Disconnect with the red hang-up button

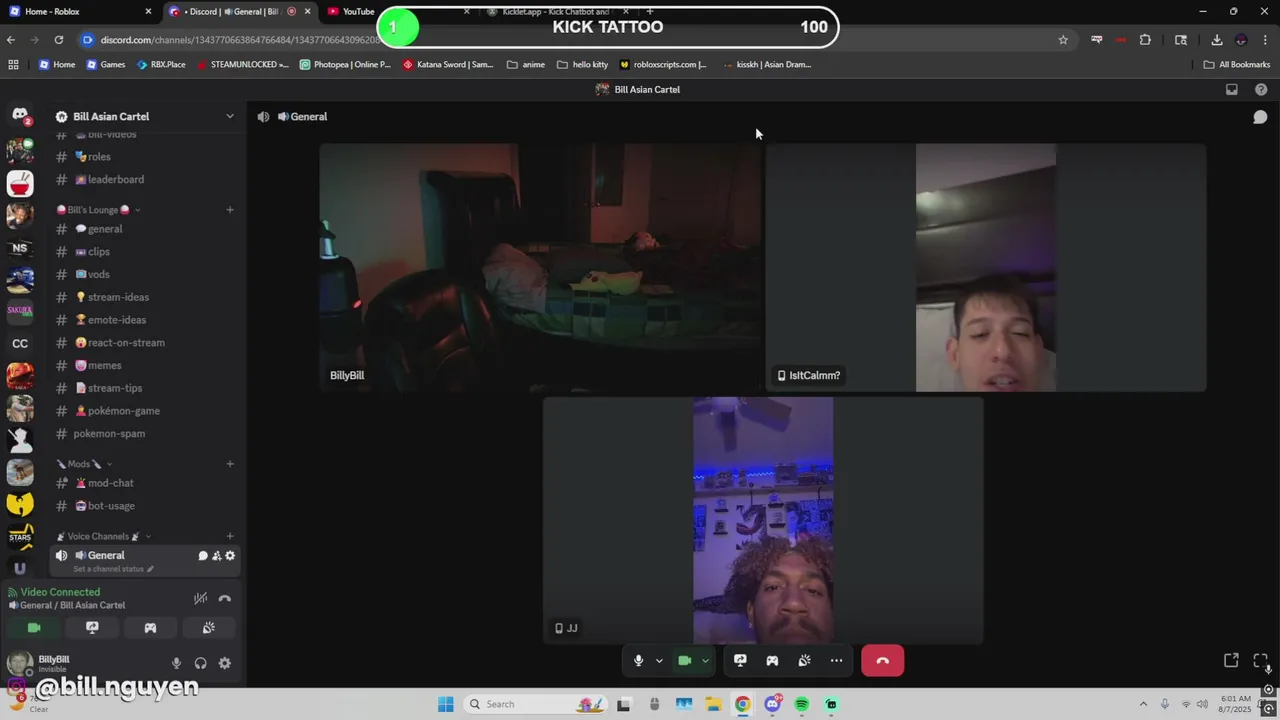882,660
